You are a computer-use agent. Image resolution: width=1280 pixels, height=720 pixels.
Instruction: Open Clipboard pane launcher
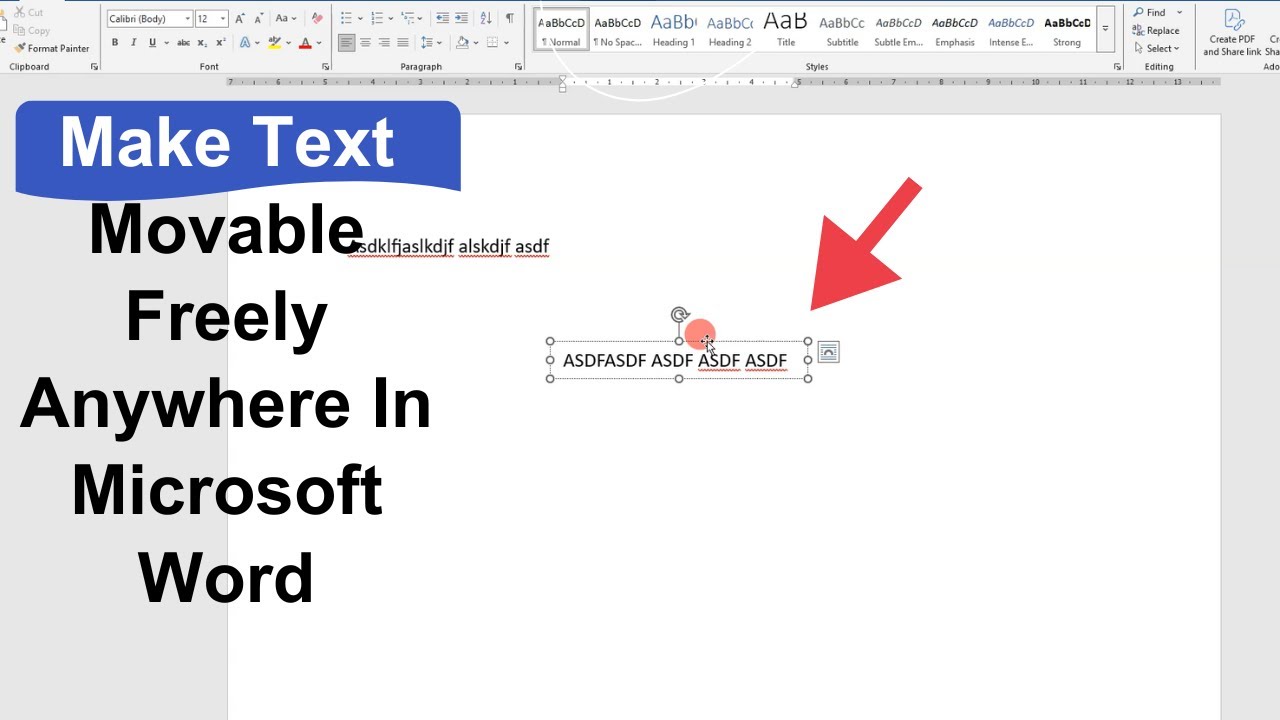coord(95,66)
